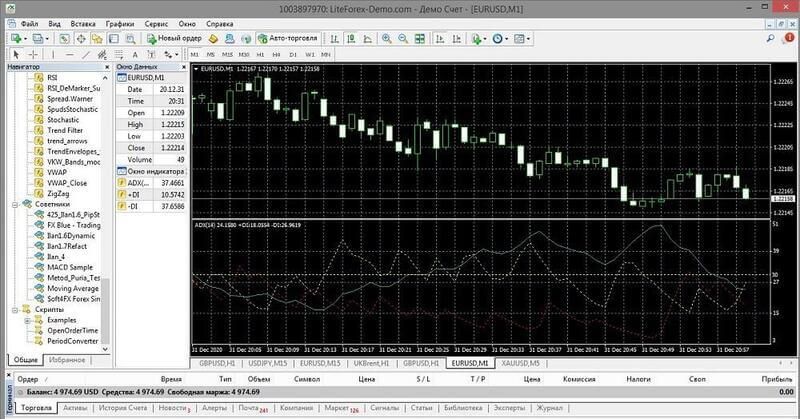Screen dimensions: 800x419
Task: Click the search magnifier icon
Action: [x=770, y=38]
